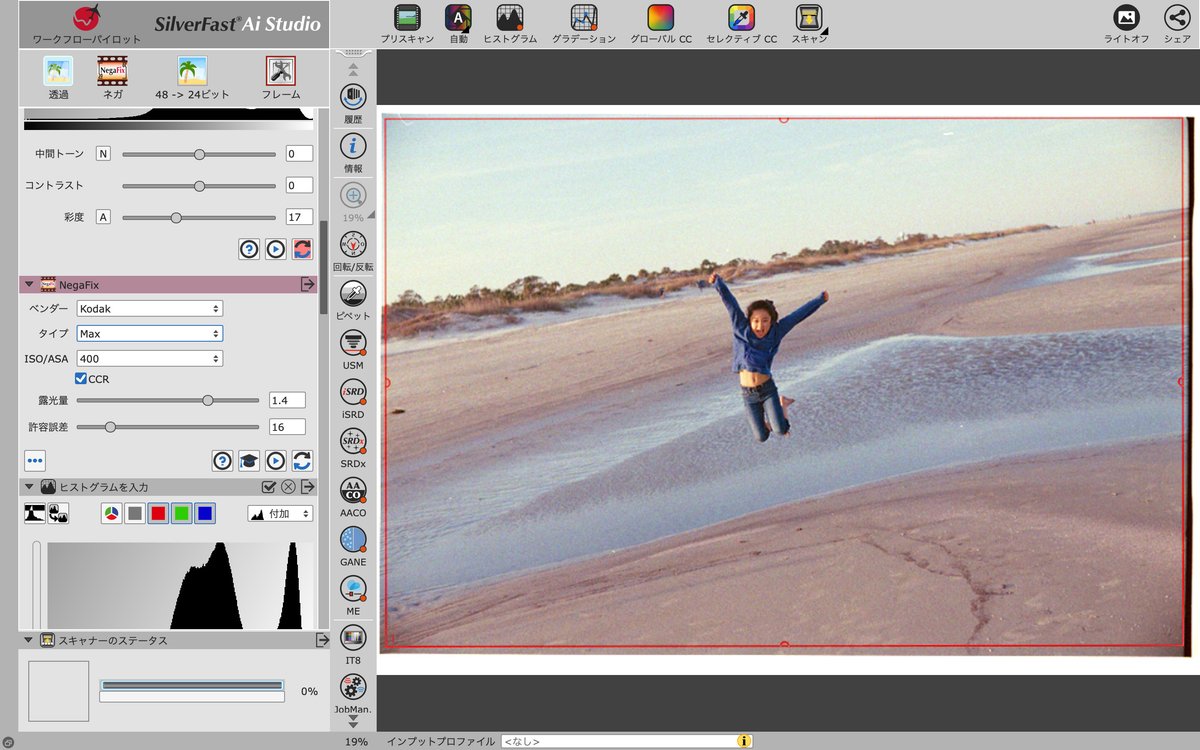This screenshot has height=750, width=1200.
Task: Uncheck the CCR checkbox
Action: [81, 379]
